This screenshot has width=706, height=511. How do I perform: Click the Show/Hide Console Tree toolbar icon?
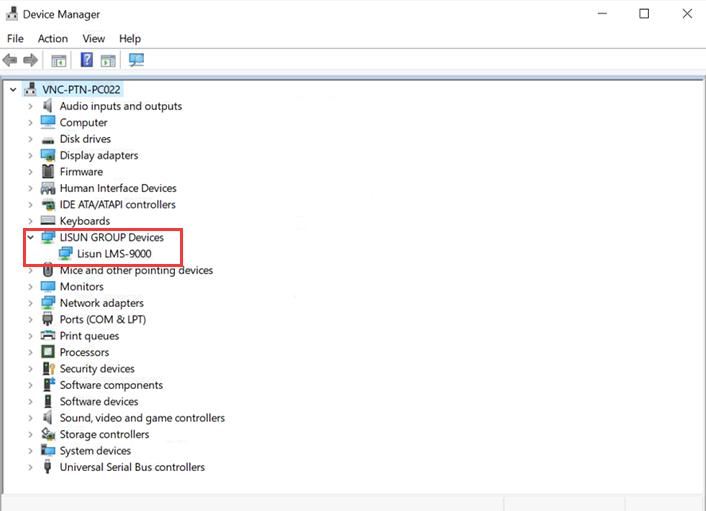[59, 60]
